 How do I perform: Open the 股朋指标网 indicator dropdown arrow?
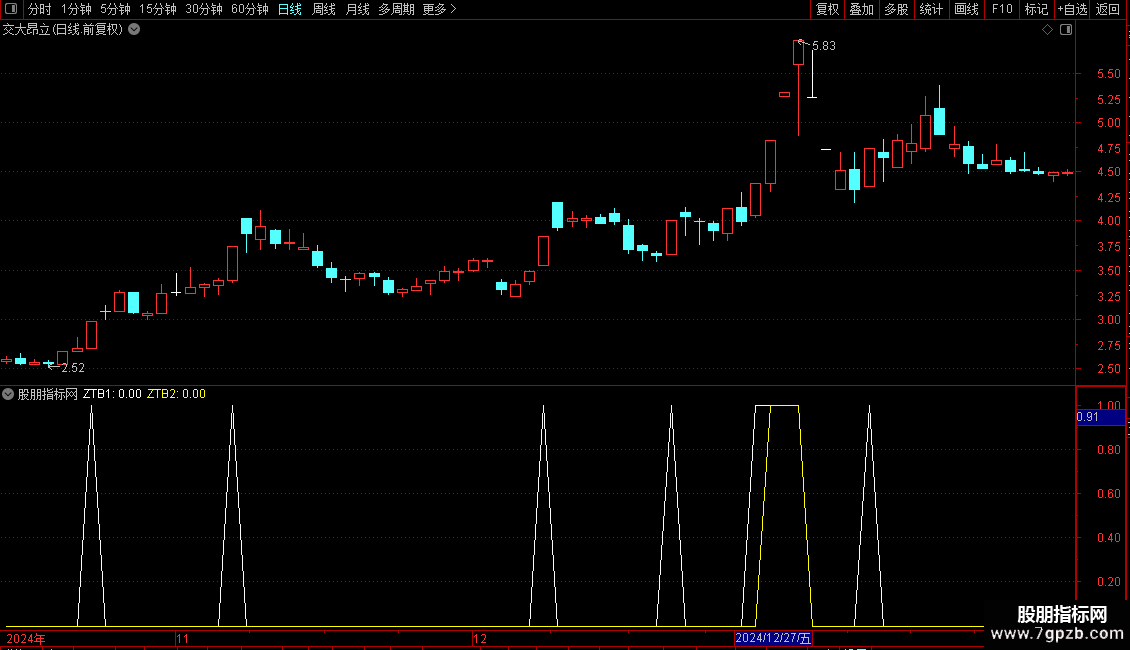pos(8,394)
